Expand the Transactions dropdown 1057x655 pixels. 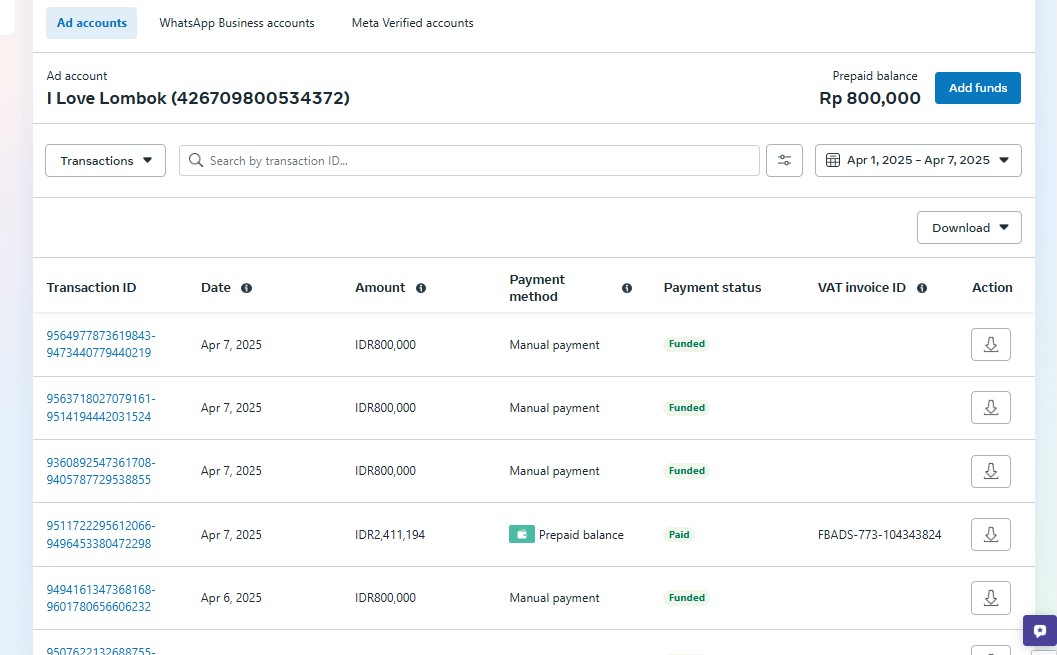105,161
